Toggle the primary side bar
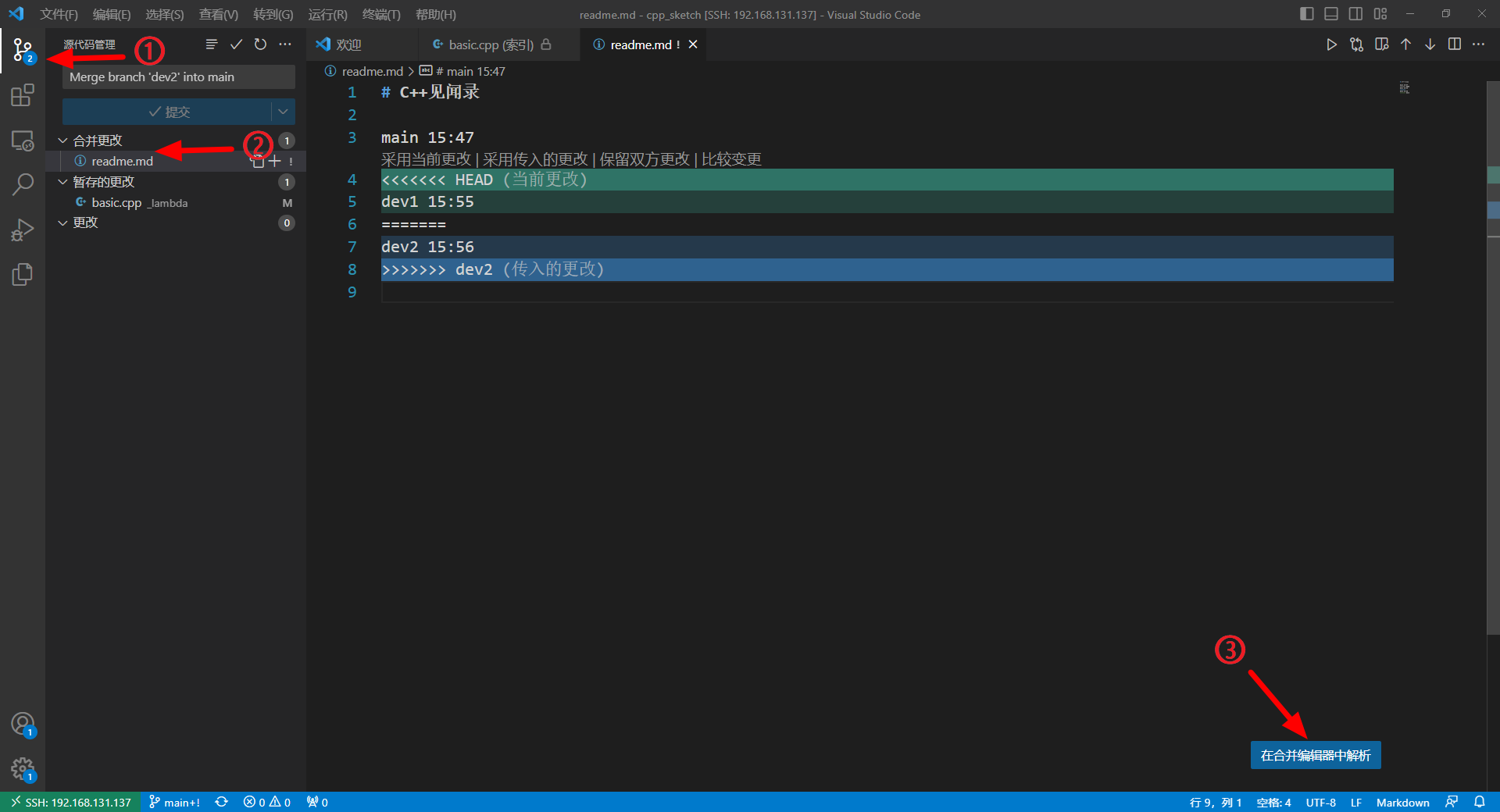Image resolution: width=1500 pixels, height=812 pixels. tap(1307, 14)
